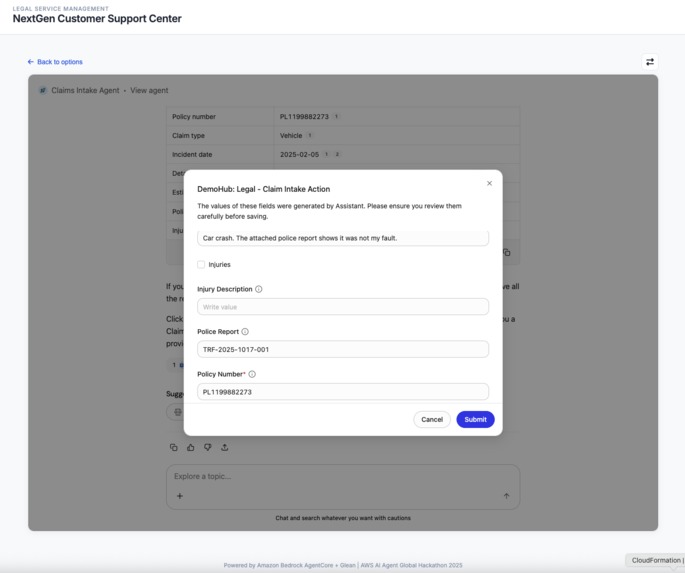The height and width of the screenshot is (573, 685).
Task: Cancel the claim intake form
Action: point(432,419)
